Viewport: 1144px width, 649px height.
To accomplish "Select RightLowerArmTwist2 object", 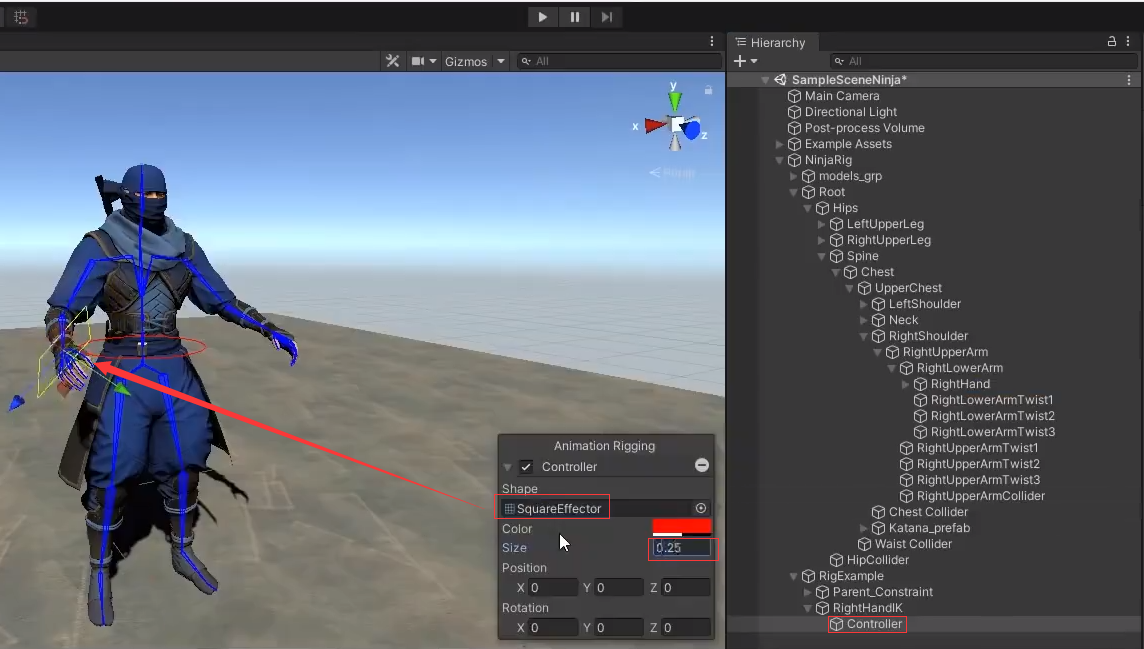I will coord(992,416).
